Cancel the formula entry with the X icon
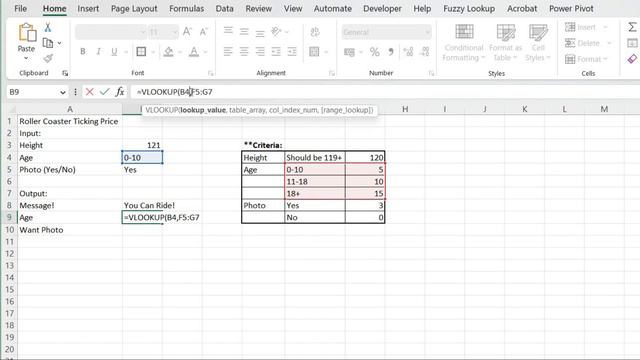This screenshot has width=640, height=360. click(x=89, y=92)
